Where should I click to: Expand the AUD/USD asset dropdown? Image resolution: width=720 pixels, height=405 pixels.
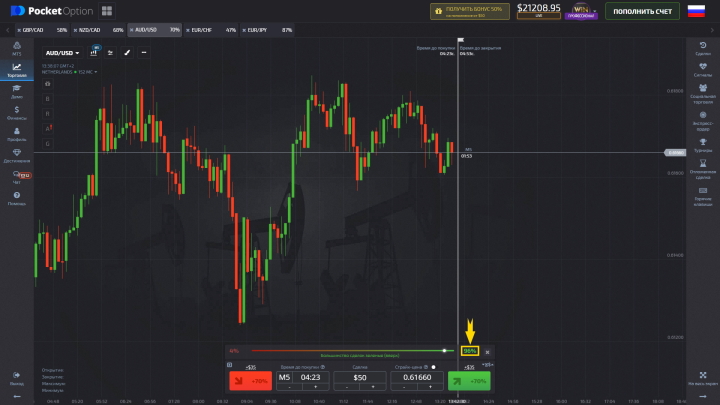(x=62, y=52)
